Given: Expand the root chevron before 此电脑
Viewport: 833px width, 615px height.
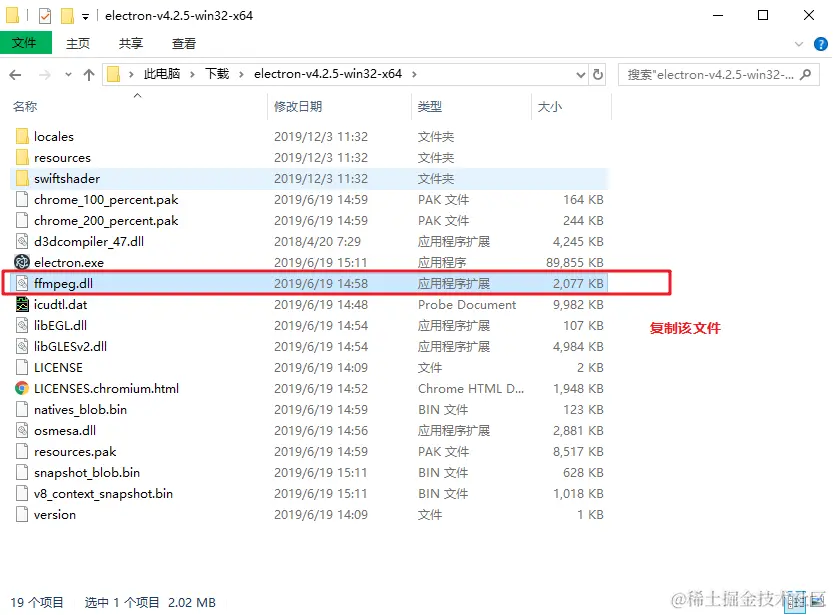Looking at the screenshot, I should click(131, 74).
